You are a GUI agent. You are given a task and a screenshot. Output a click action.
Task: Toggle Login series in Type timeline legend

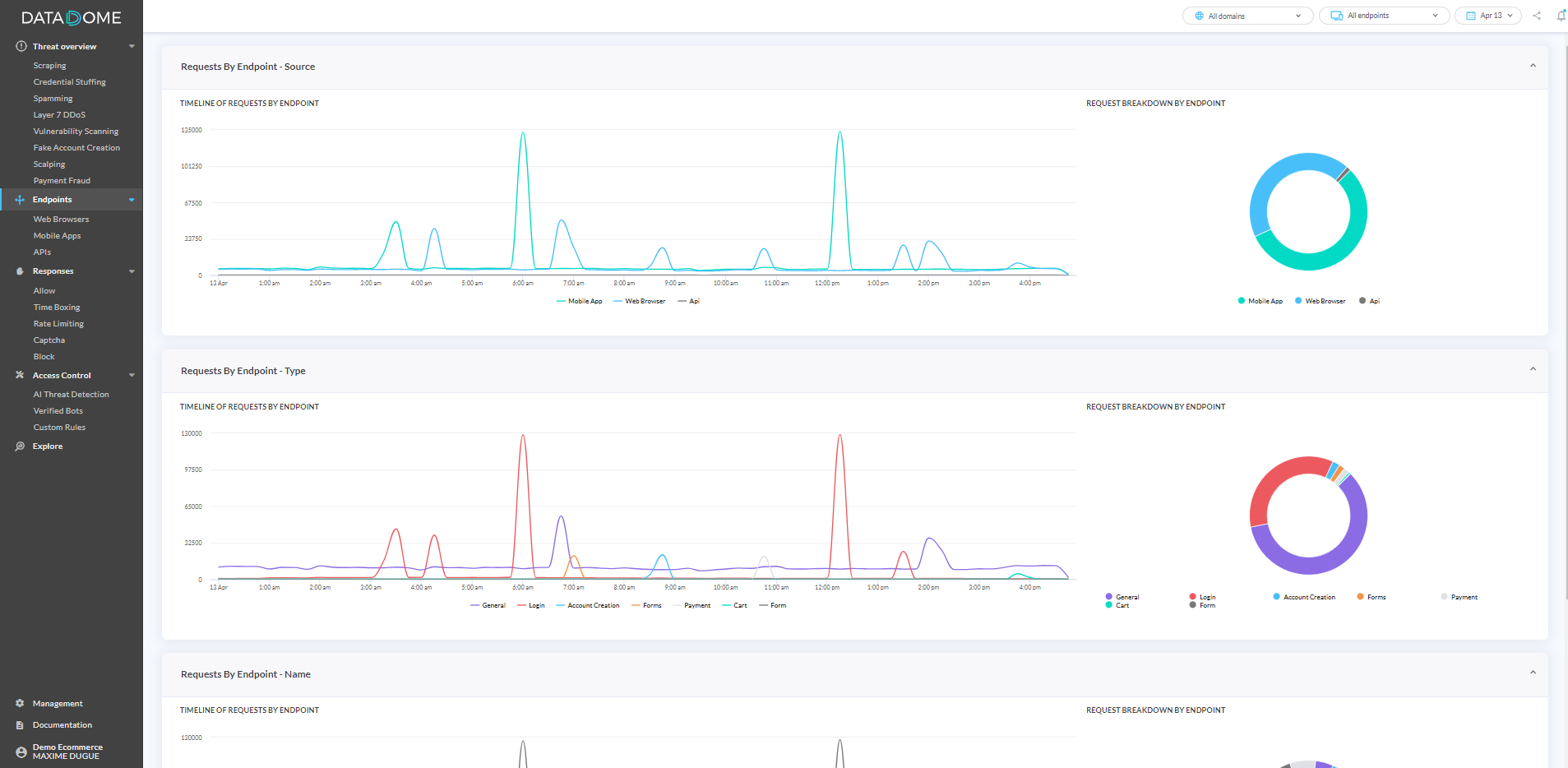click(531, 605)
